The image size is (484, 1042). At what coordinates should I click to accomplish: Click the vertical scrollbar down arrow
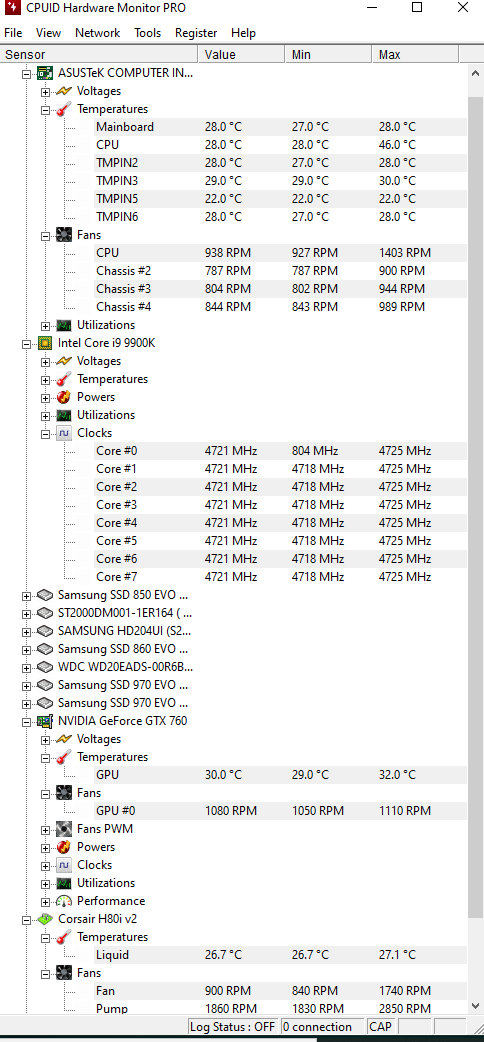(475, 1003)
